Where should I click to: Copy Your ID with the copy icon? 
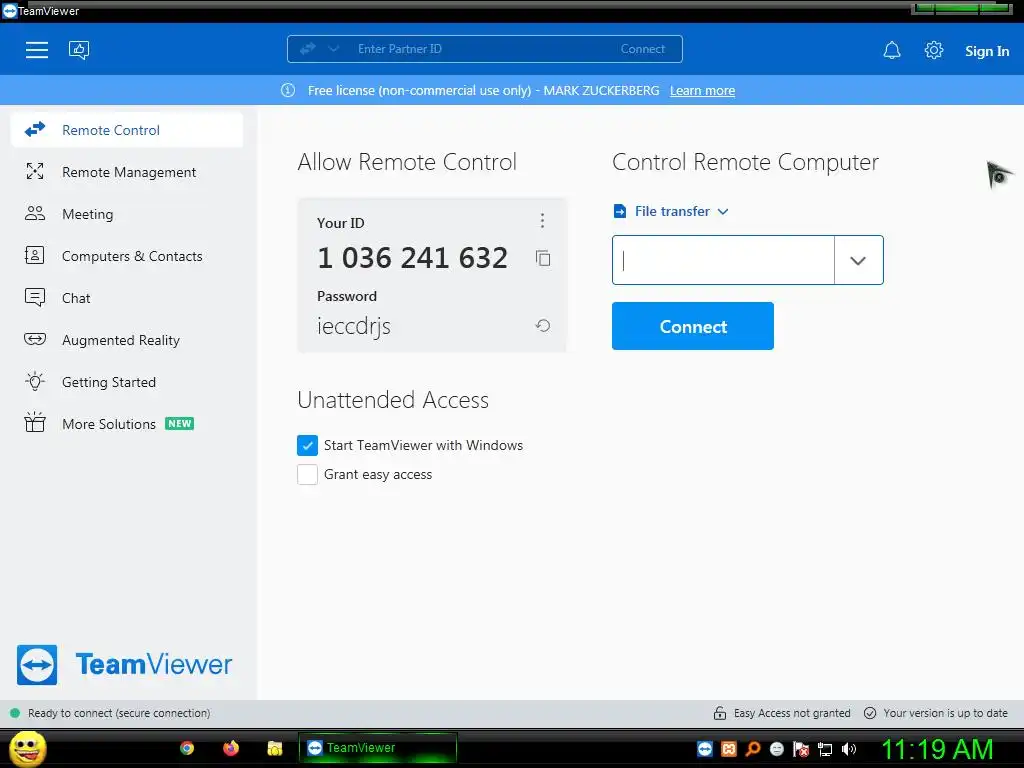(x=543, y=258)
